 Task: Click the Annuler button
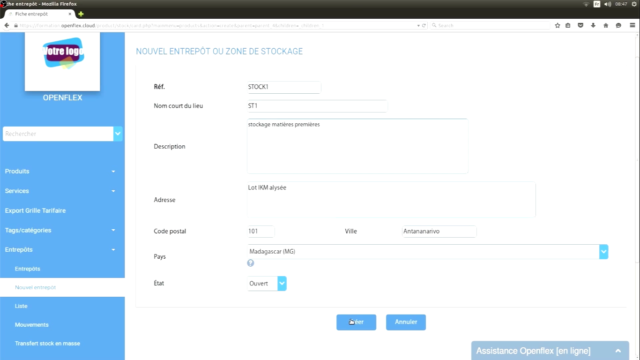[x=406, y=322]
